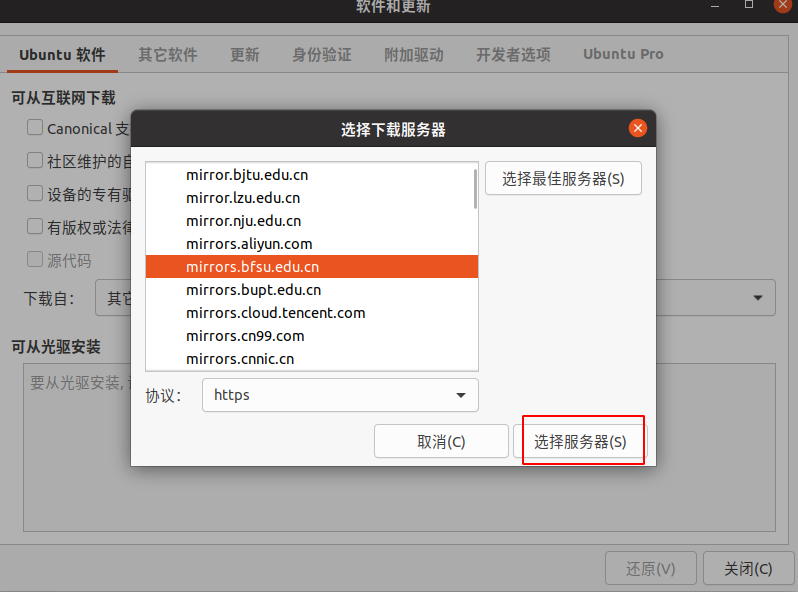
Task: Open the 协议 https protocol dropdown
Action: tap(340, 395)
